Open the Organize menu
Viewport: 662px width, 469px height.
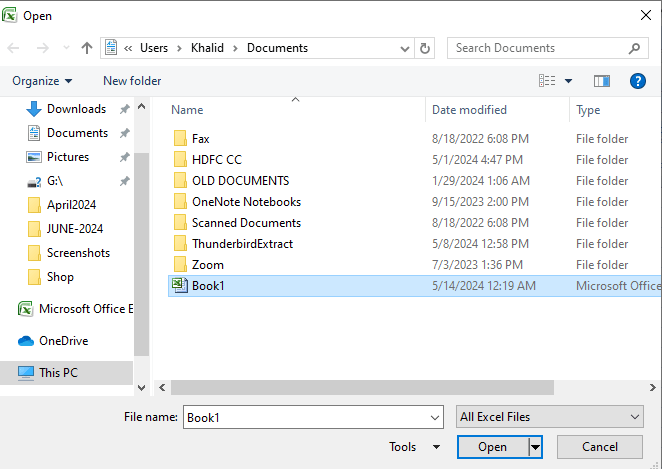tap(42, 81)
